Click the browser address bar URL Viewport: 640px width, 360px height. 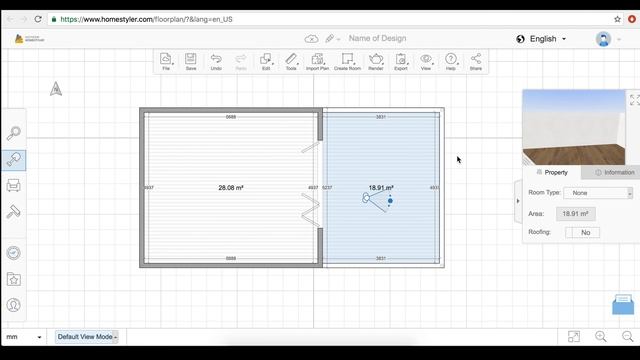click(147, 19)
